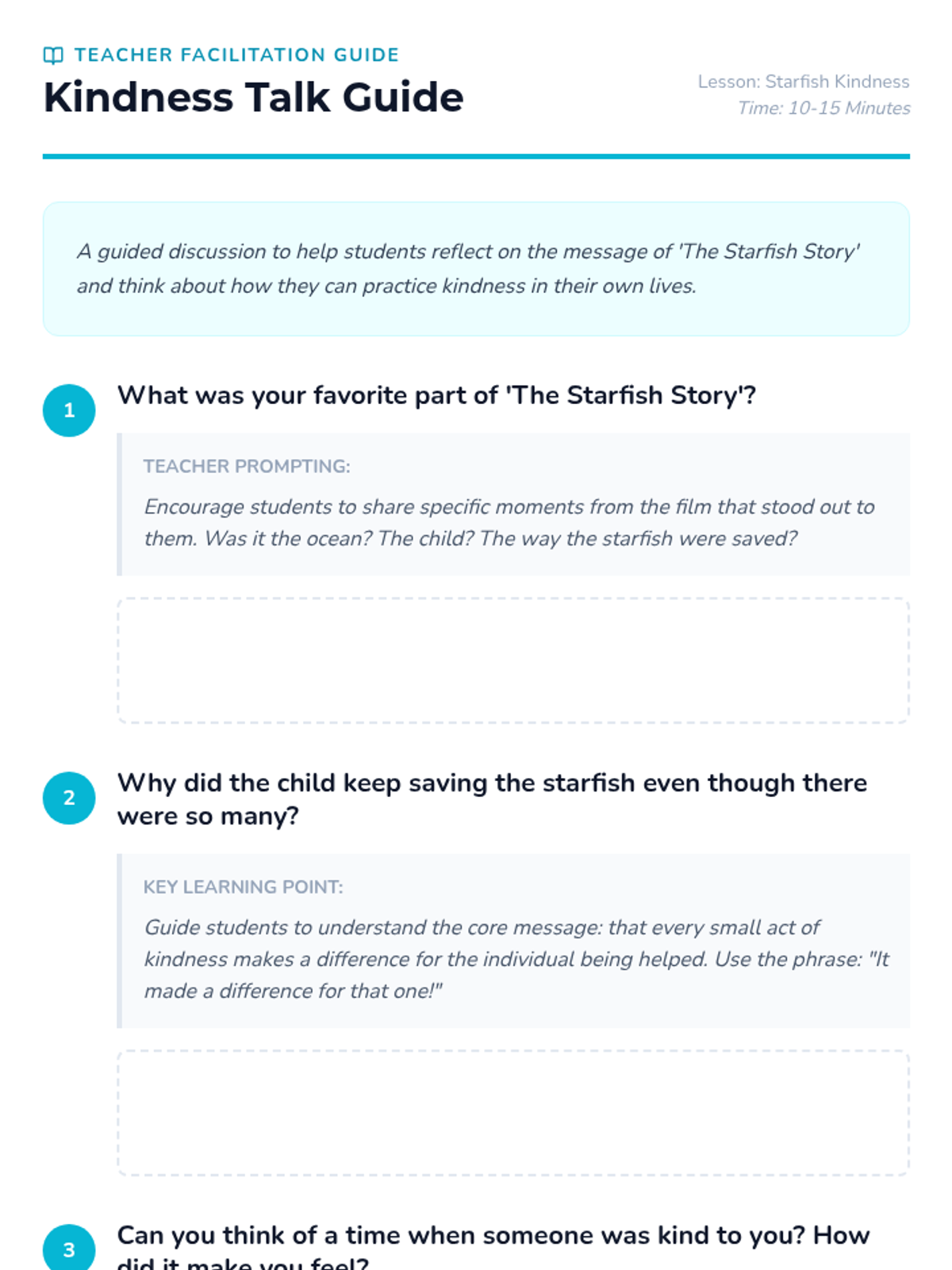Click the Teacher Prompting label
The image size is (952, 1270).
[247, 466]
